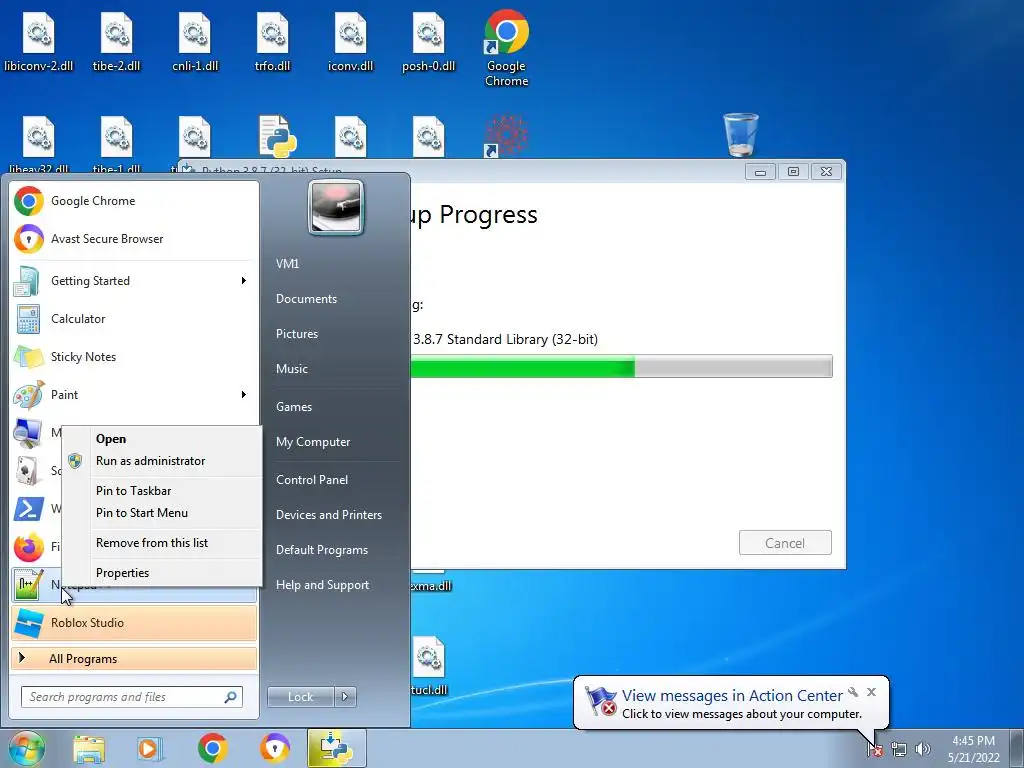Screen dimensions: 1024x768
Task: Open Help and Support
Action: 322,585
